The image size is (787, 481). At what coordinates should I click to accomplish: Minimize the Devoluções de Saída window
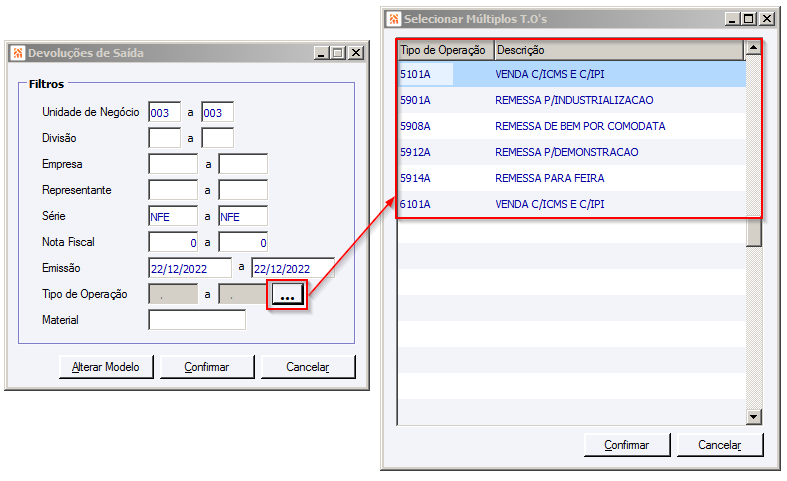coord(321,53)
